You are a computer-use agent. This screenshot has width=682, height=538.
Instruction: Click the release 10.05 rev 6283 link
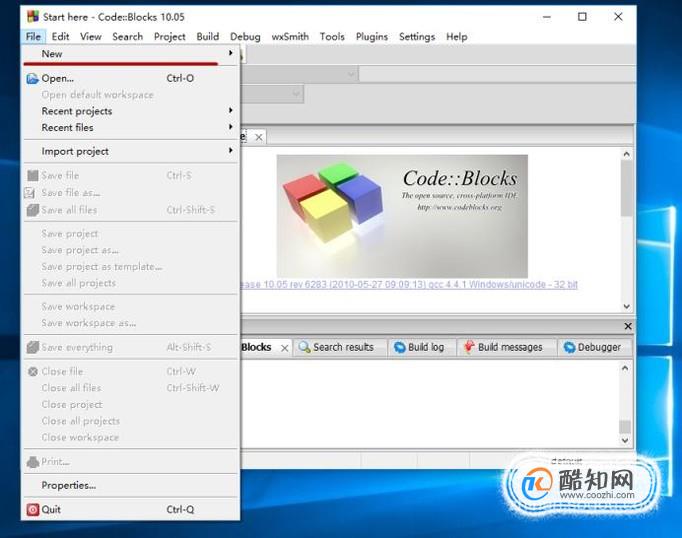tap(409, 284)
